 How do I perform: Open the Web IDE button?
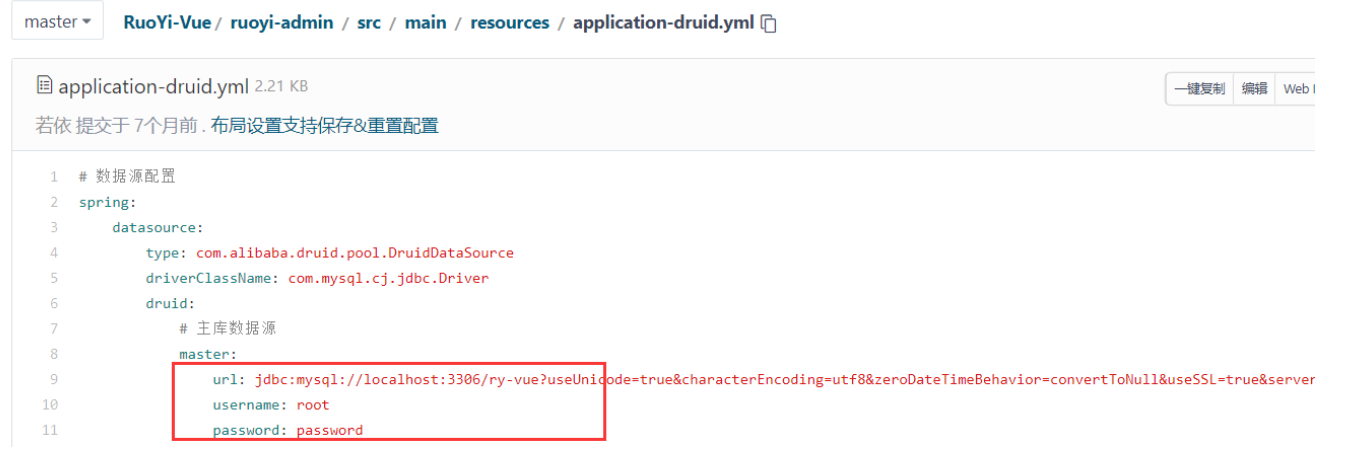pyautogui.click(x=1297, y=88)
